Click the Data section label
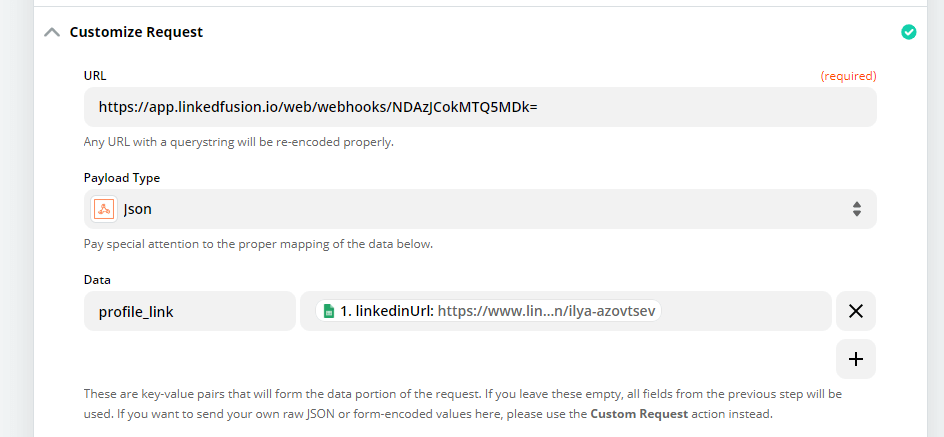 tap(97, 280)
